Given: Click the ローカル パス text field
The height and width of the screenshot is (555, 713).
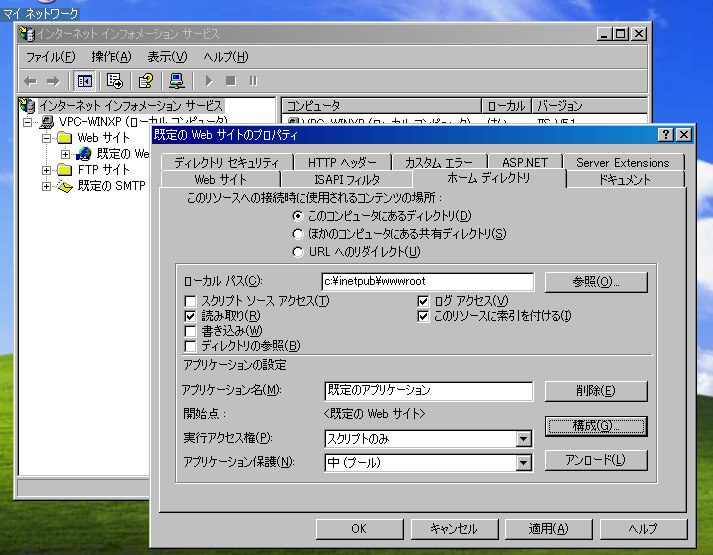Looking at the screenshot, I should click(427, 282).
